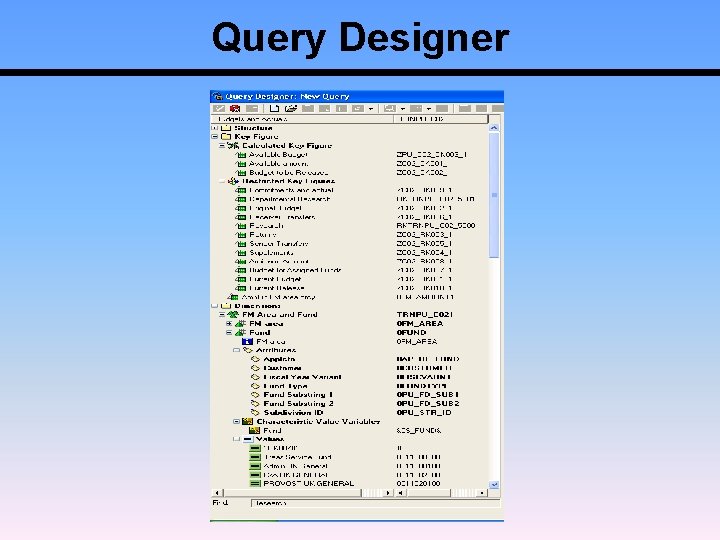Collapse the FM Area and Fund dimension

pos(222,315)
